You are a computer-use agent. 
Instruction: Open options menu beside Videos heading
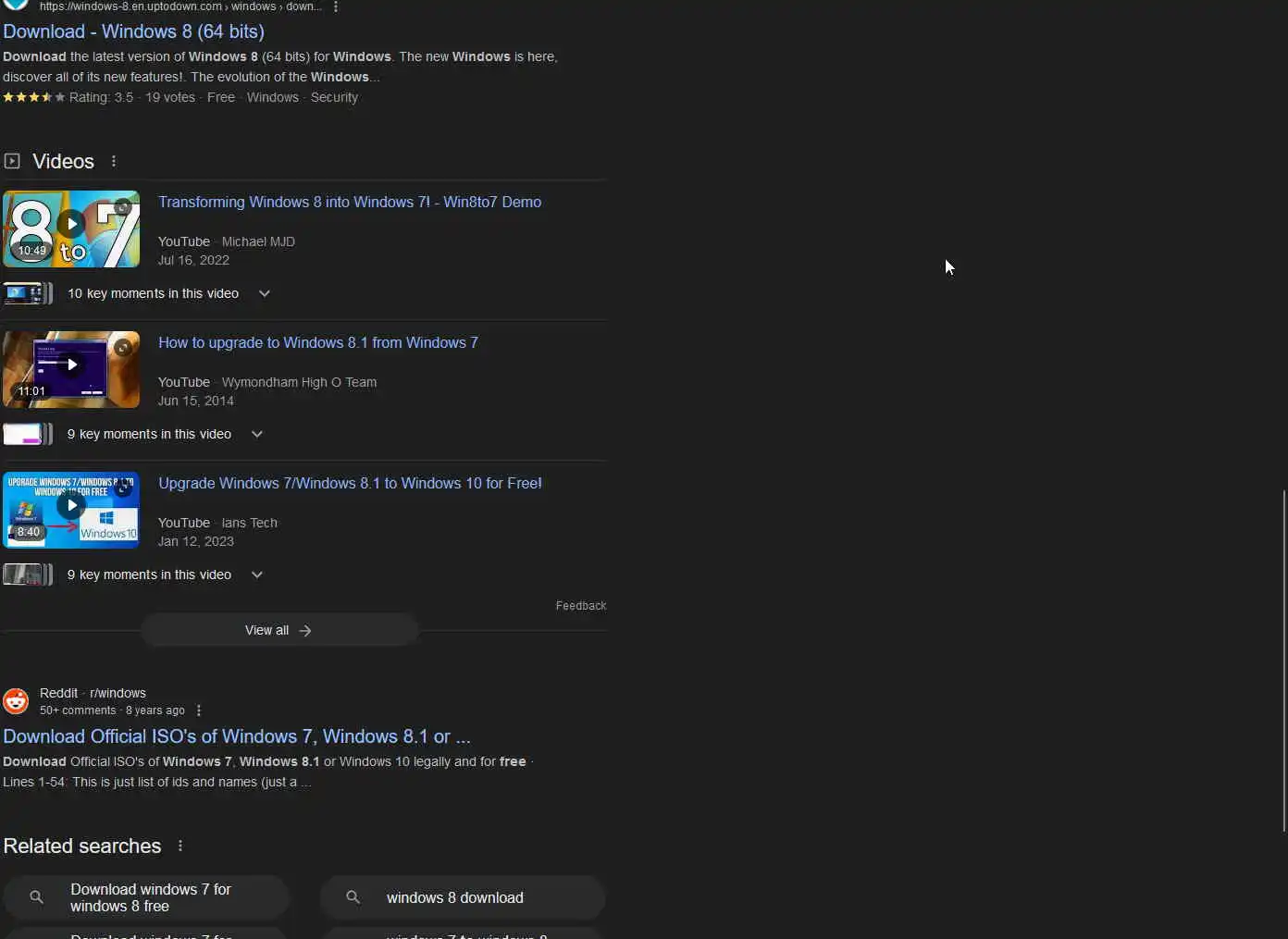coord(114,161)
